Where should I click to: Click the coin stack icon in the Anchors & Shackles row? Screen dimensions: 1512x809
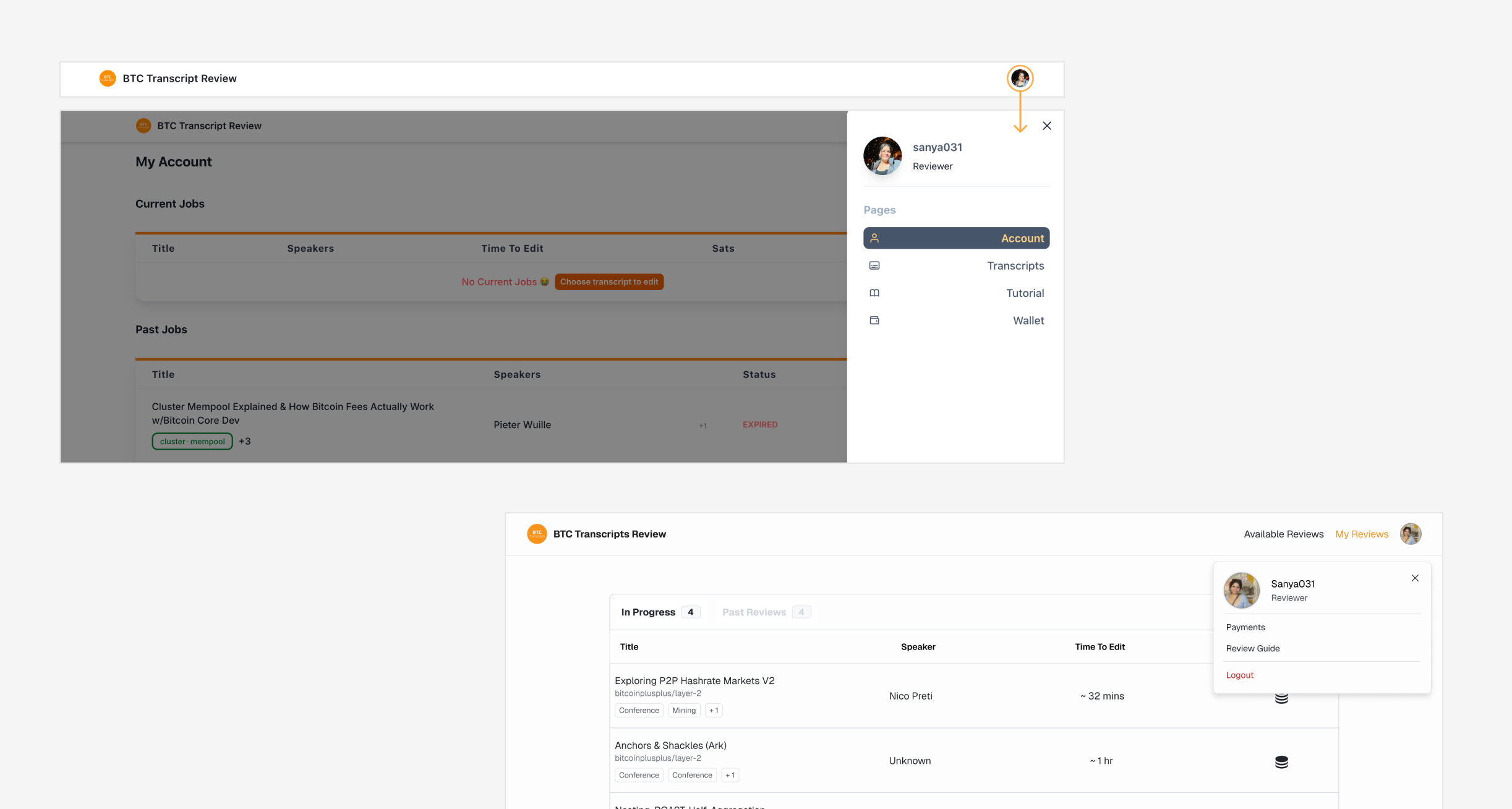click(1281, 762)
